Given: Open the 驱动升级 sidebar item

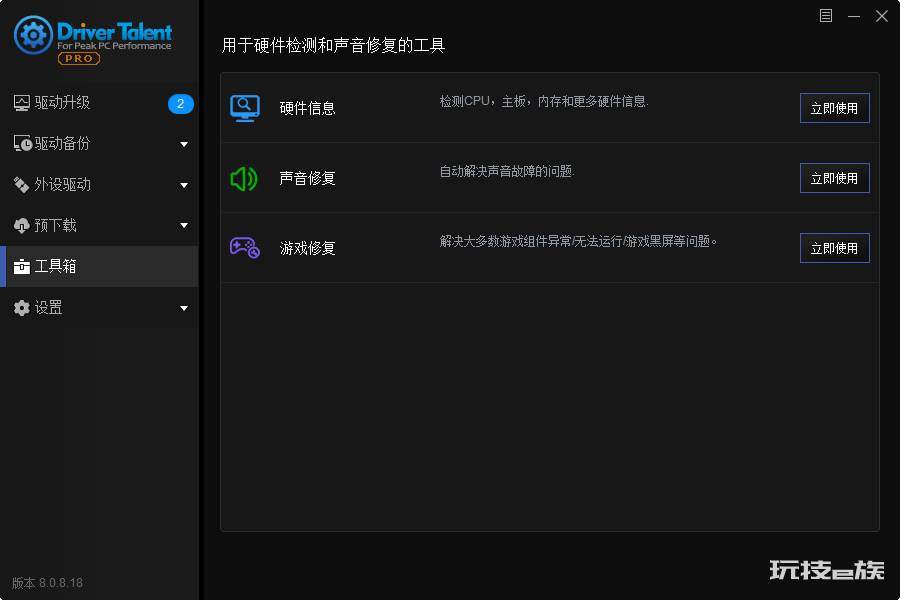Looking at the screenshot, I should 99,103.
